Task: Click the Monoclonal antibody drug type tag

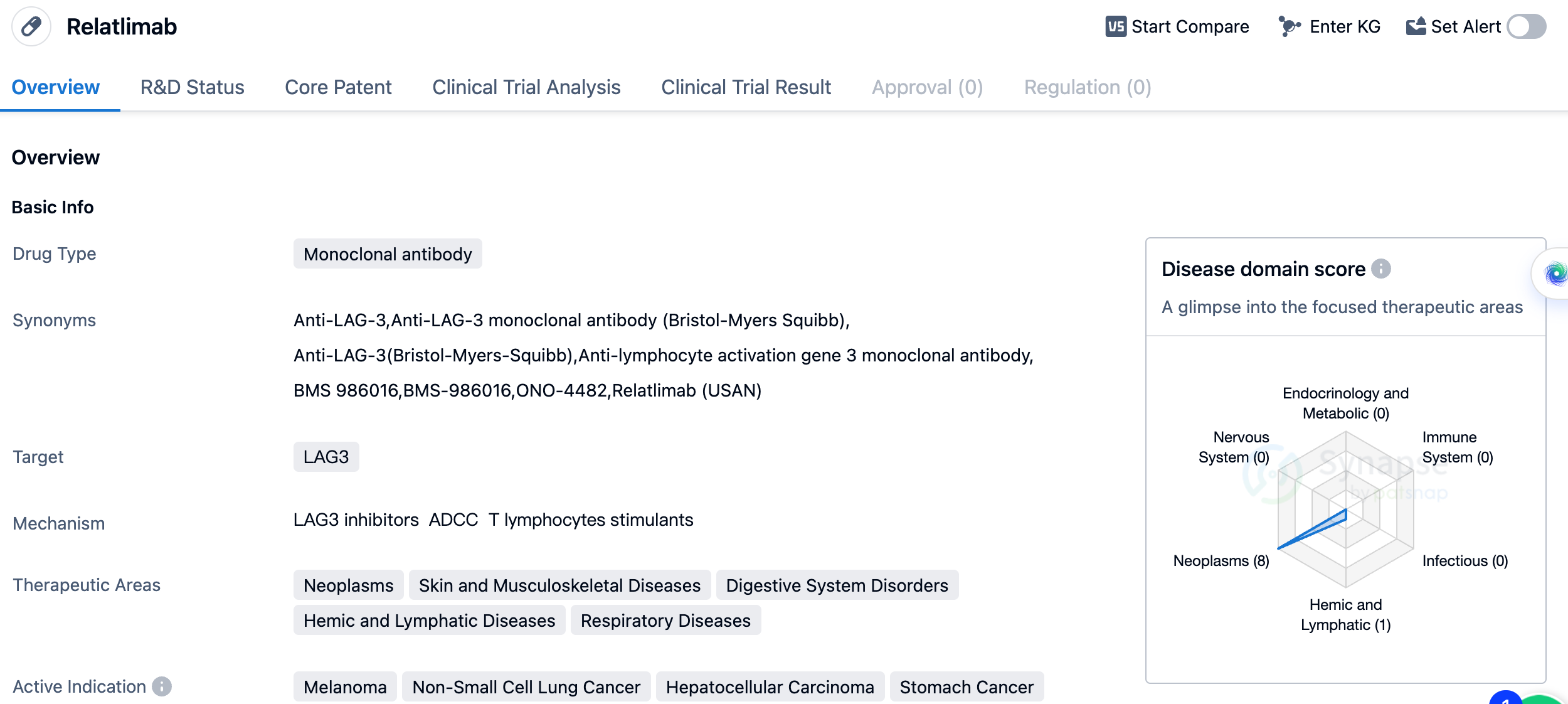Action: pos(388,254)
